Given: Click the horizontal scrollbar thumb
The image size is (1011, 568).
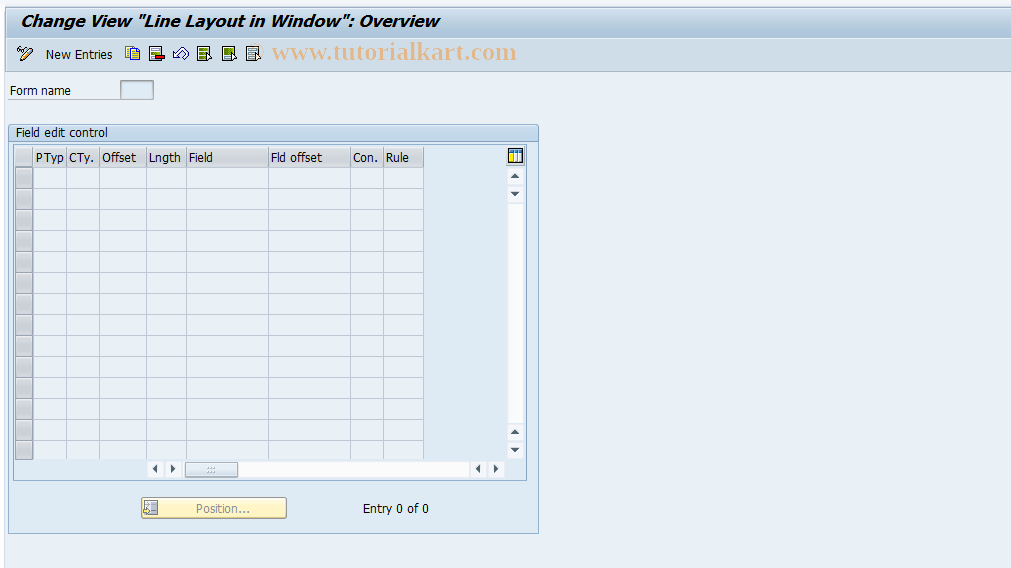Looking at the screenshot, I should [x=211, y=469].
